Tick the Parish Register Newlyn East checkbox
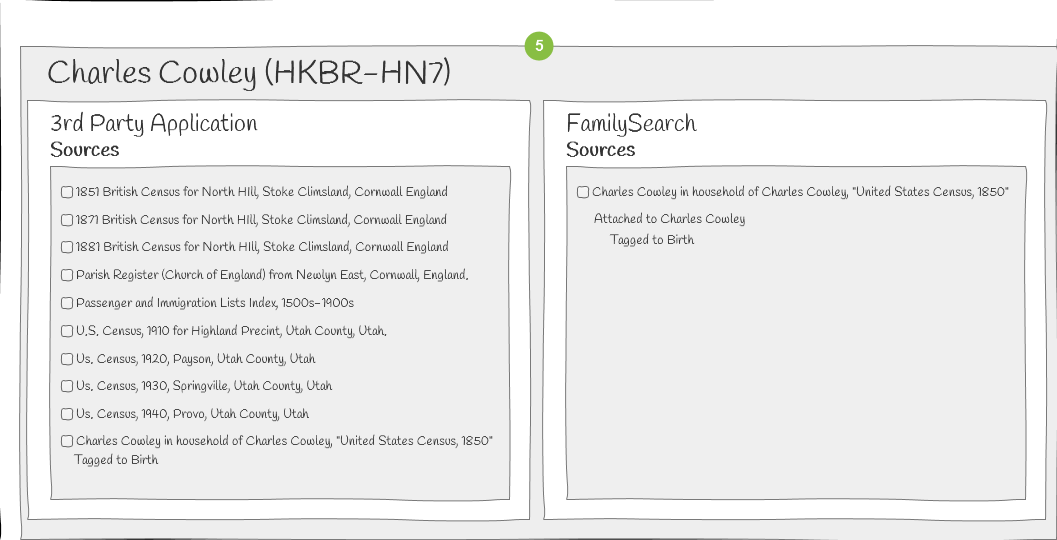The image size is (1057, 540). [67, 275]
